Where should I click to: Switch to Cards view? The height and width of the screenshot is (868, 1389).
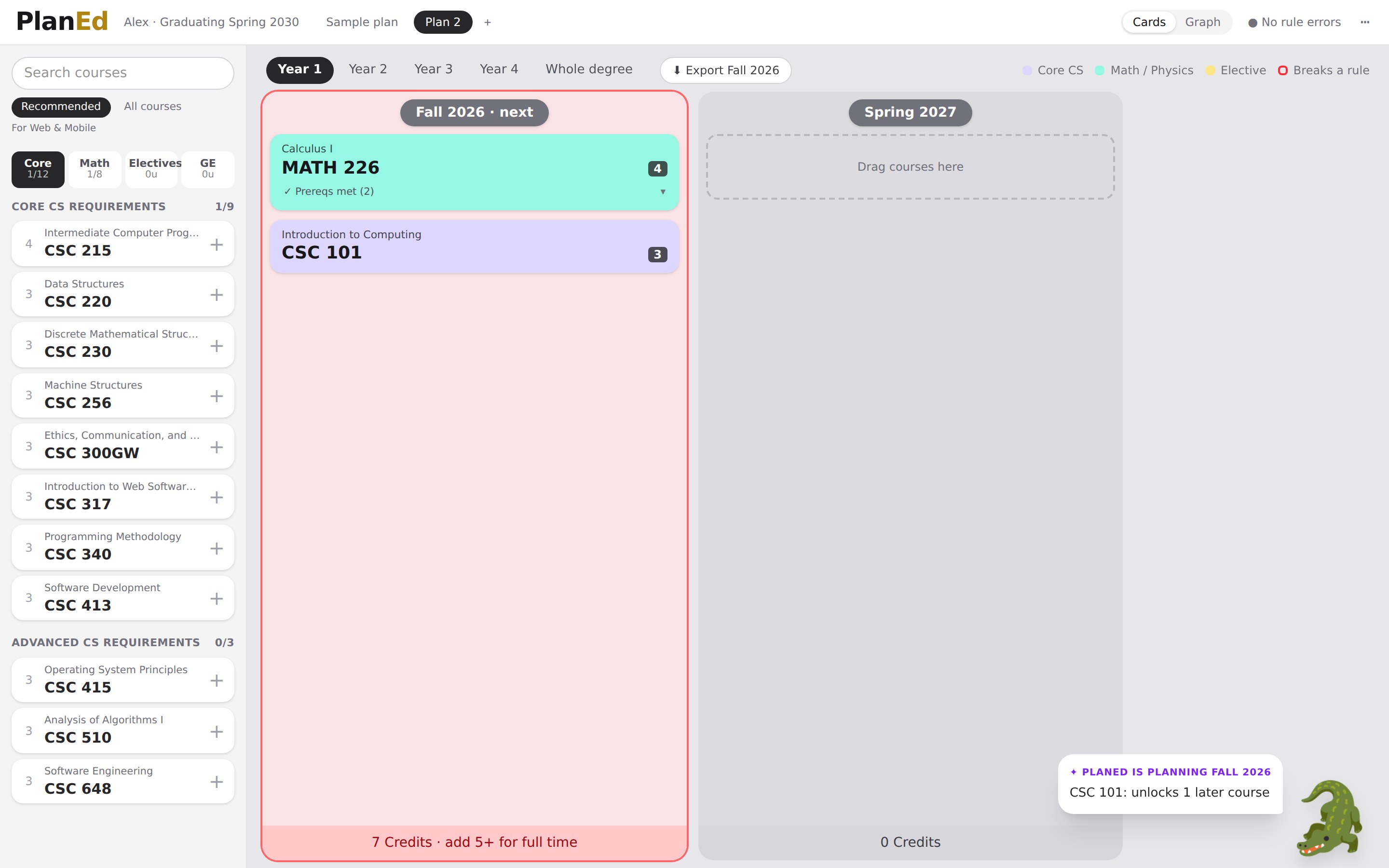point(1148,22)
